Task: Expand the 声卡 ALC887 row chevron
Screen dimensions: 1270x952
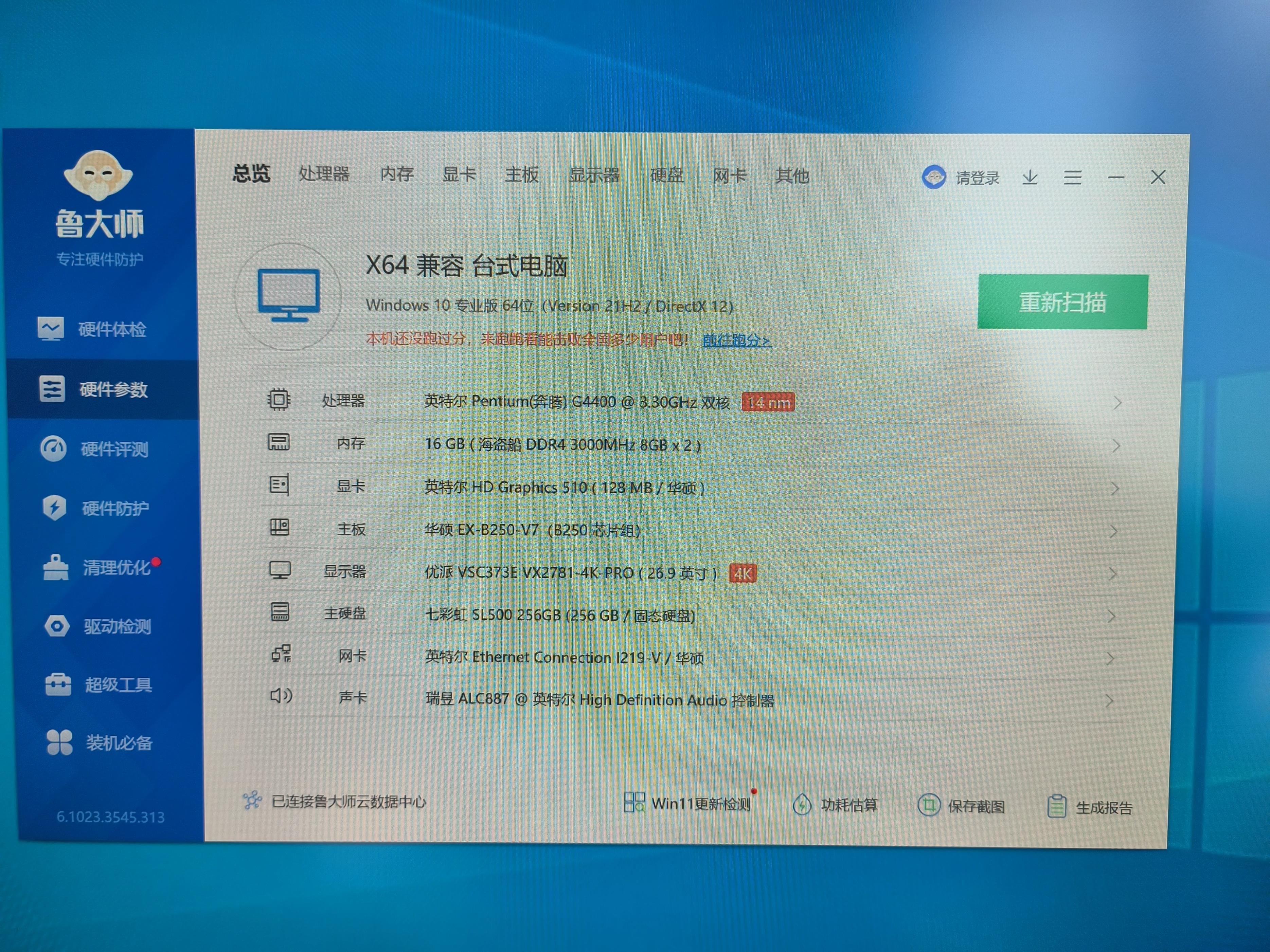Action: [x=1109, y=701]
